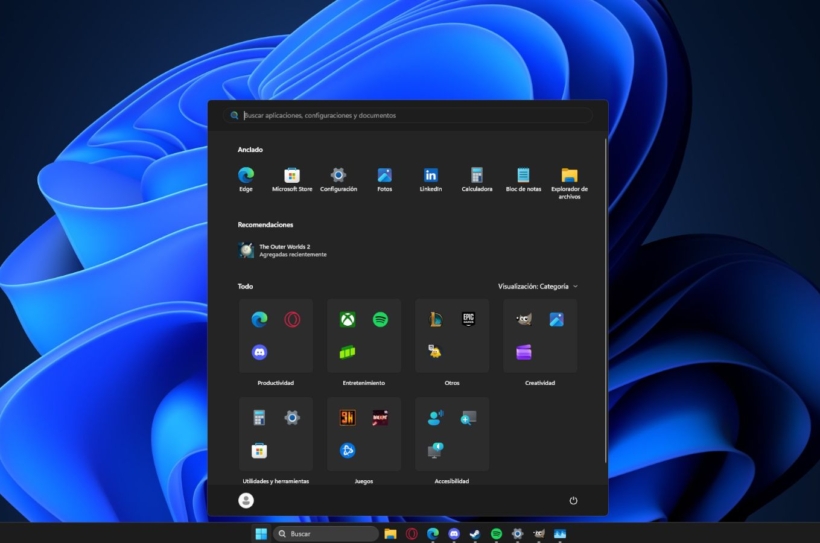Image resolution: width=820 pixels, height=543 pixels.
Task: Open the Productividad category label
Action: 276,383
